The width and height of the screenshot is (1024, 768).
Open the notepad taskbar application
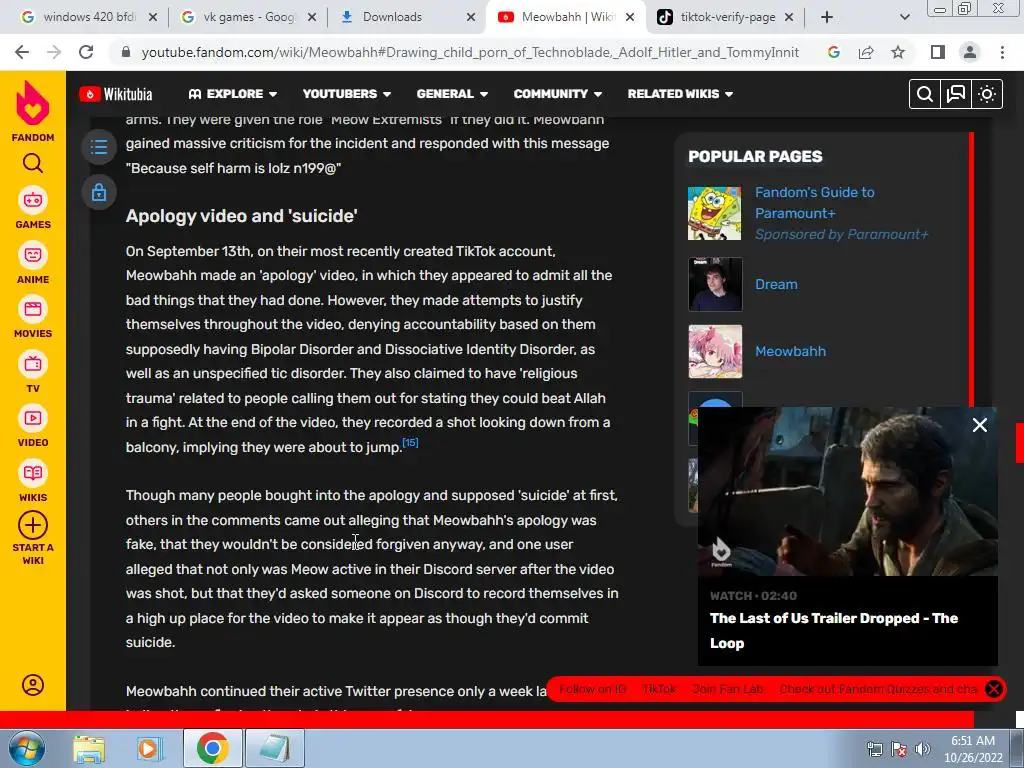274,749
